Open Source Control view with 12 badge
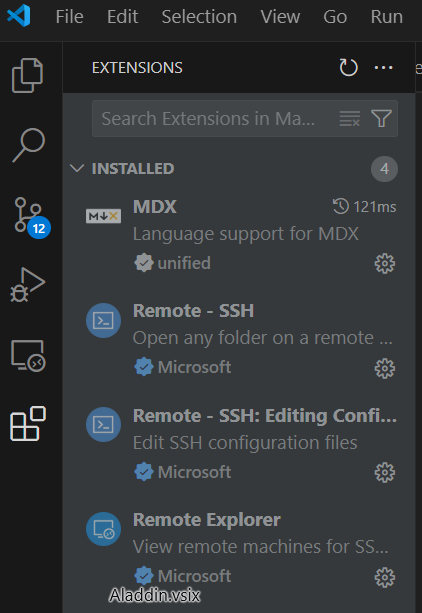422x613 pixels. (x=30, y=217)
